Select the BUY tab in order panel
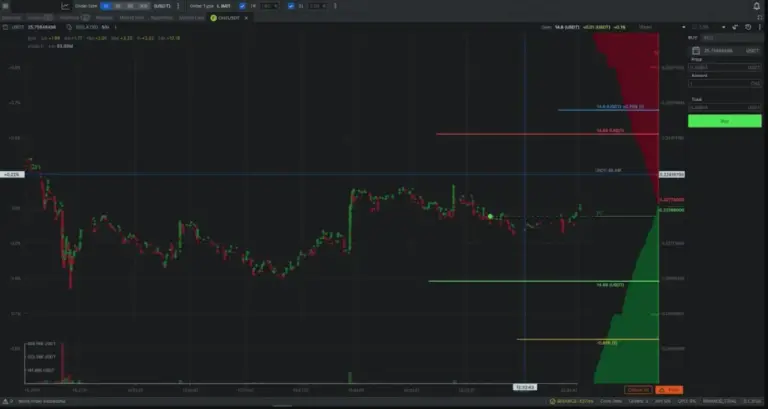 coord(693,38)
